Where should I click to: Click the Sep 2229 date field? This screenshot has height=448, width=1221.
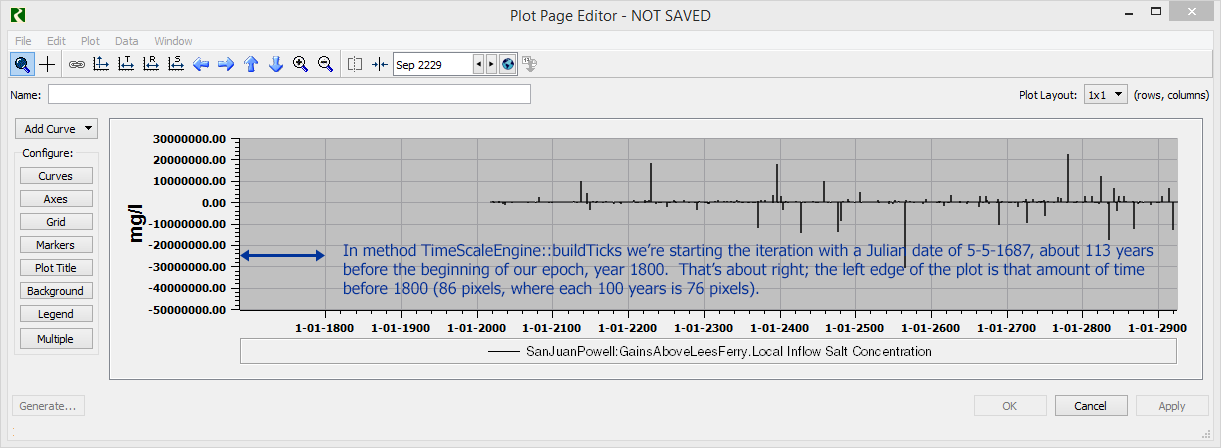click(433, 64)
